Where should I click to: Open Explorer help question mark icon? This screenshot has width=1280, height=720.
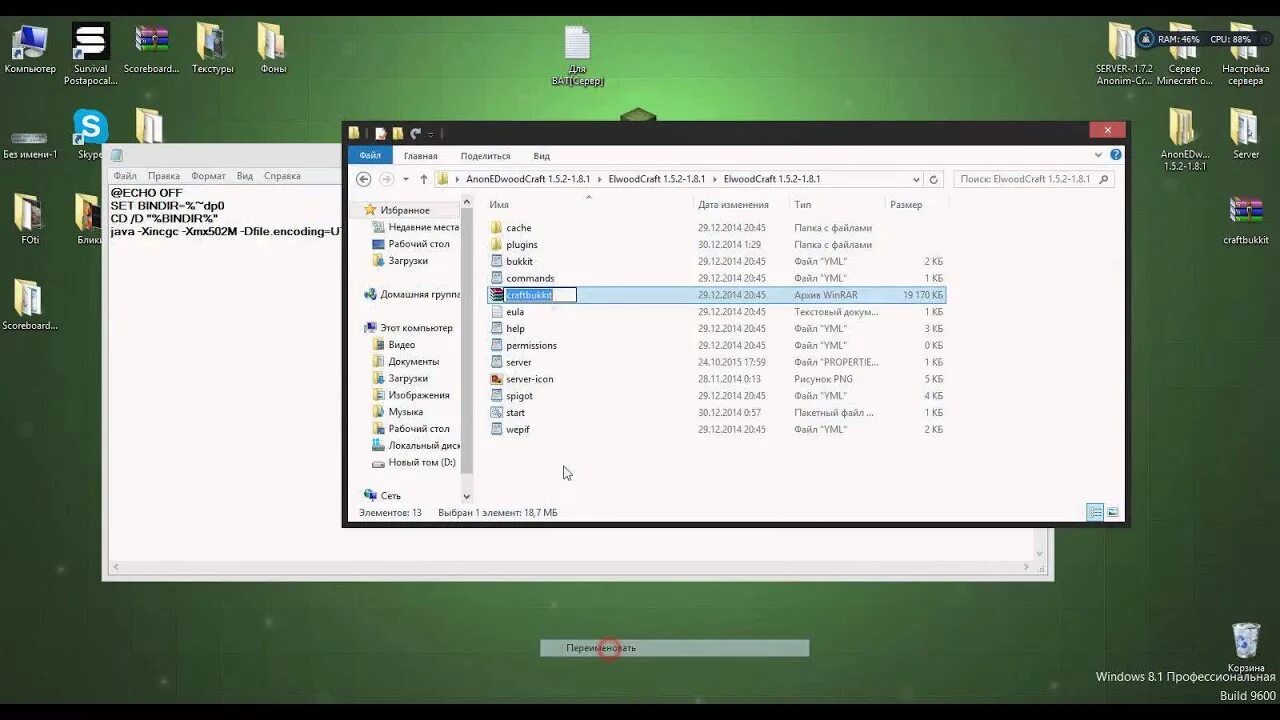pos(1116,155)
